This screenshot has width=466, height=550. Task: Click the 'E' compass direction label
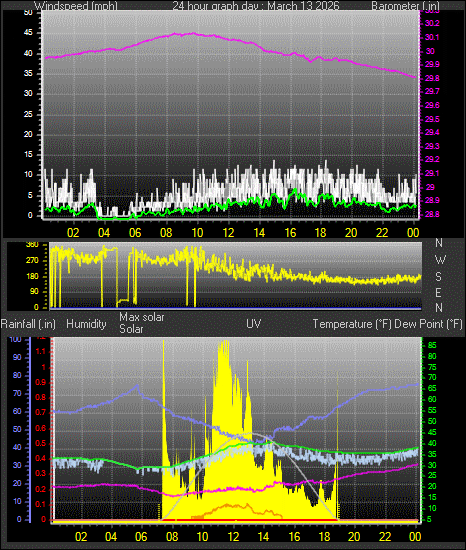click(438, 292)
